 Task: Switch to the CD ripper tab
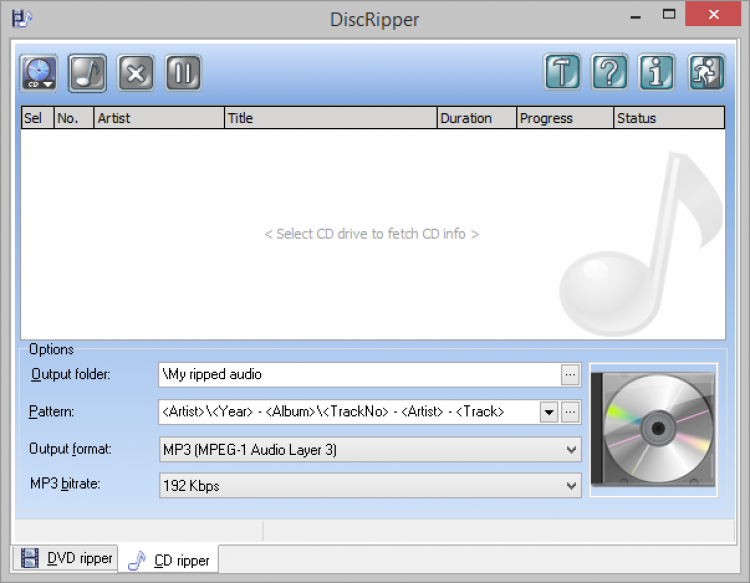pos(168,560)
